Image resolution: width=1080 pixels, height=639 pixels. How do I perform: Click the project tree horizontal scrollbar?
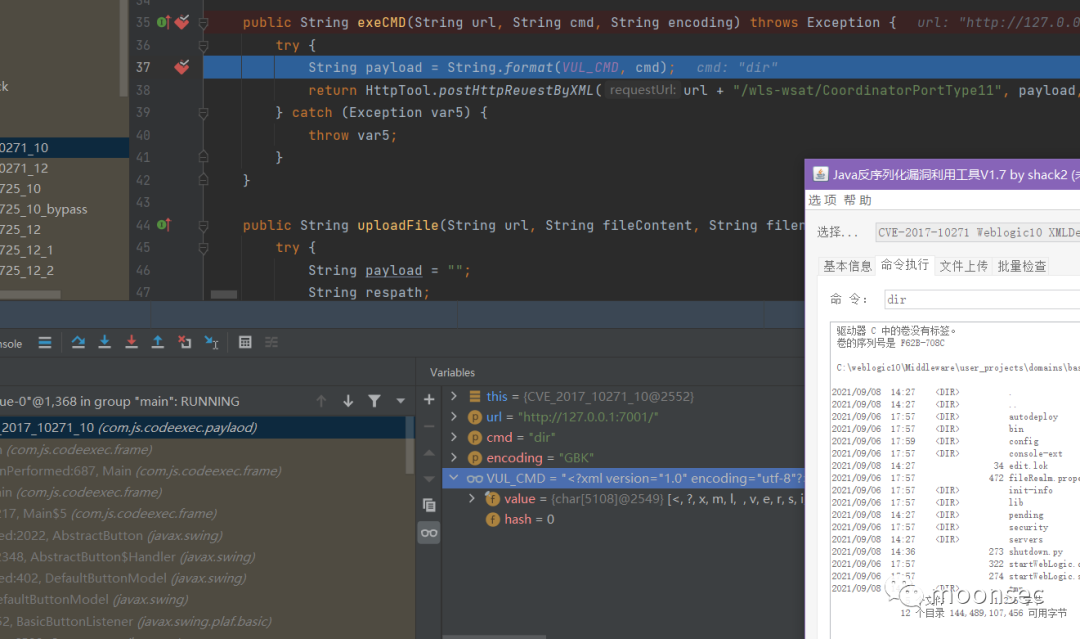tap(30, 294)
